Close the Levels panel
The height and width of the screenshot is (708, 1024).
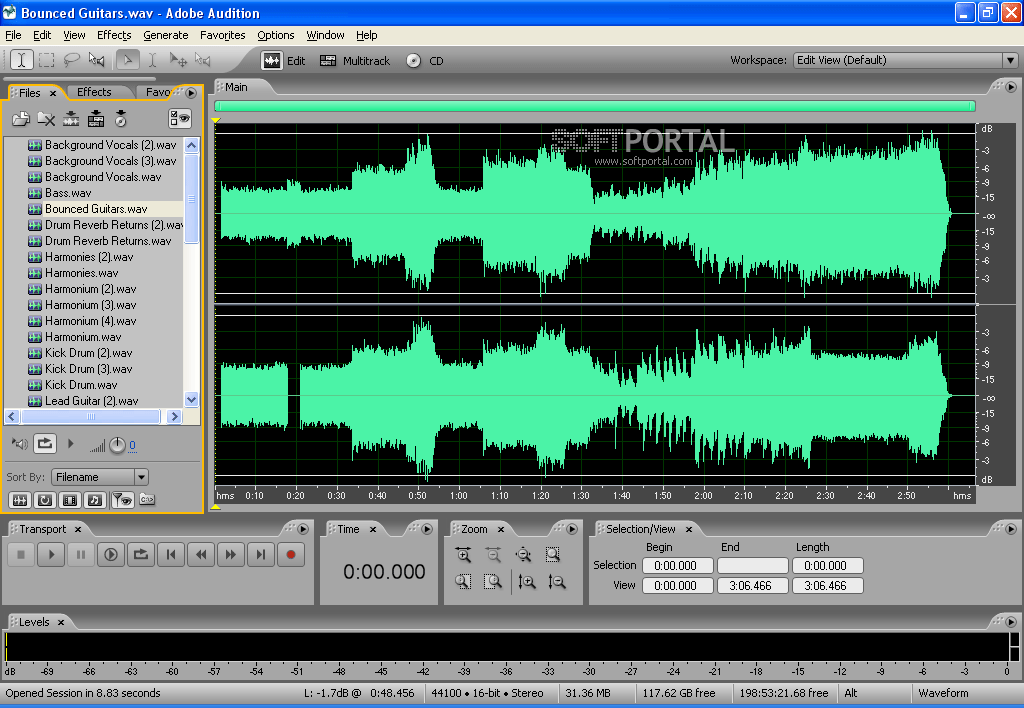tap(61, 622)
